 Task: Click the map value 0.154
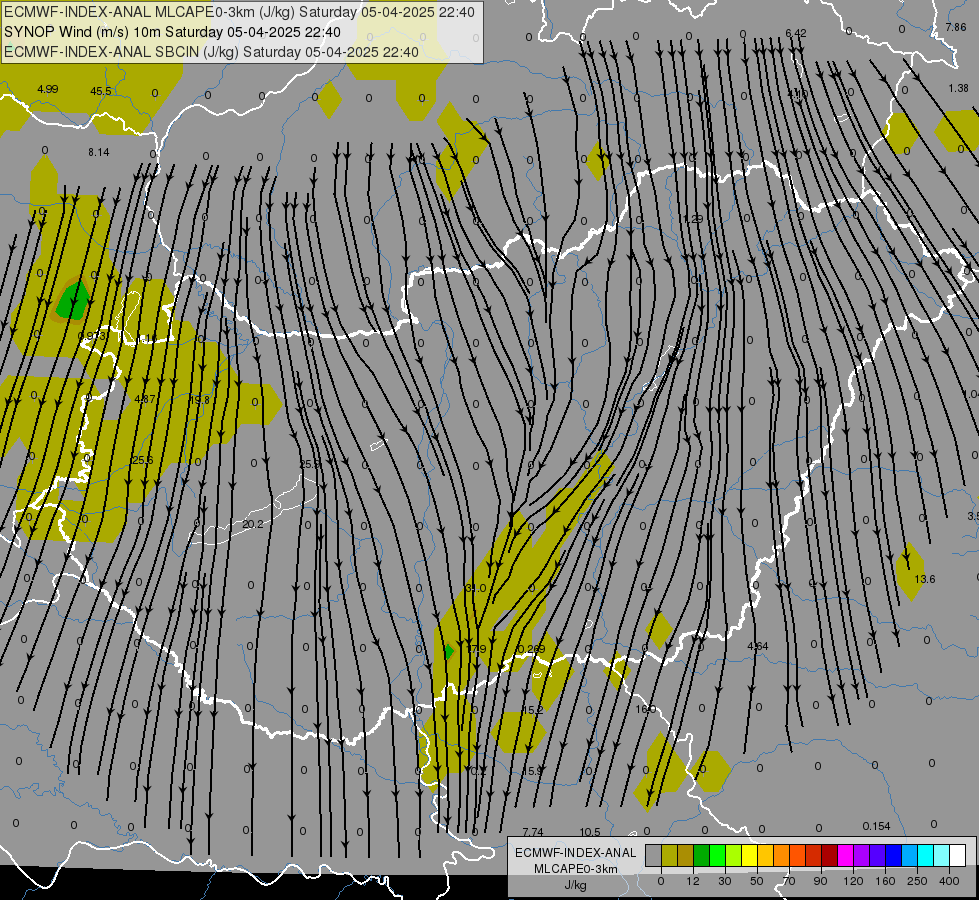click(877, 826)
